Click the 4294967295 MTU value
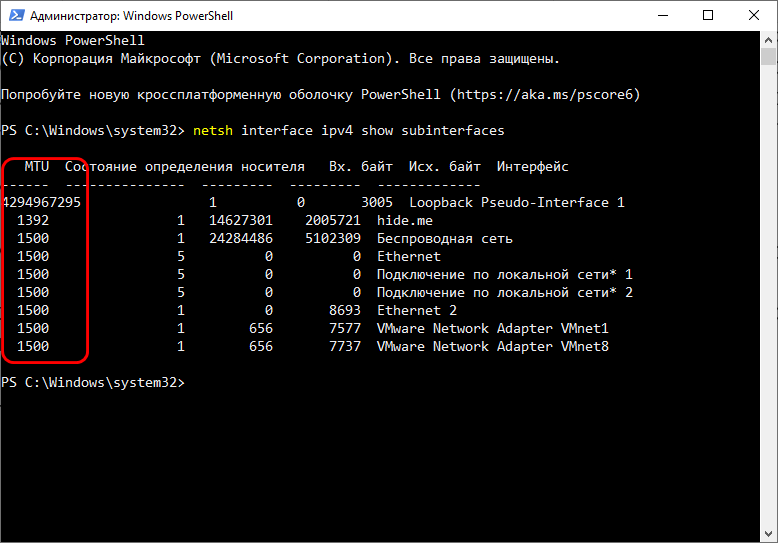Image resolution: width=778 pixels, height=543 pixels. tap(41, 203)
